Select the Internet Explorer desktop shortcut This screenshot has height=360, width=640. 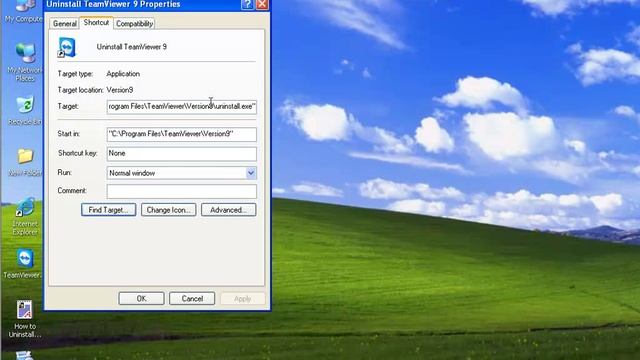point(25,216)
